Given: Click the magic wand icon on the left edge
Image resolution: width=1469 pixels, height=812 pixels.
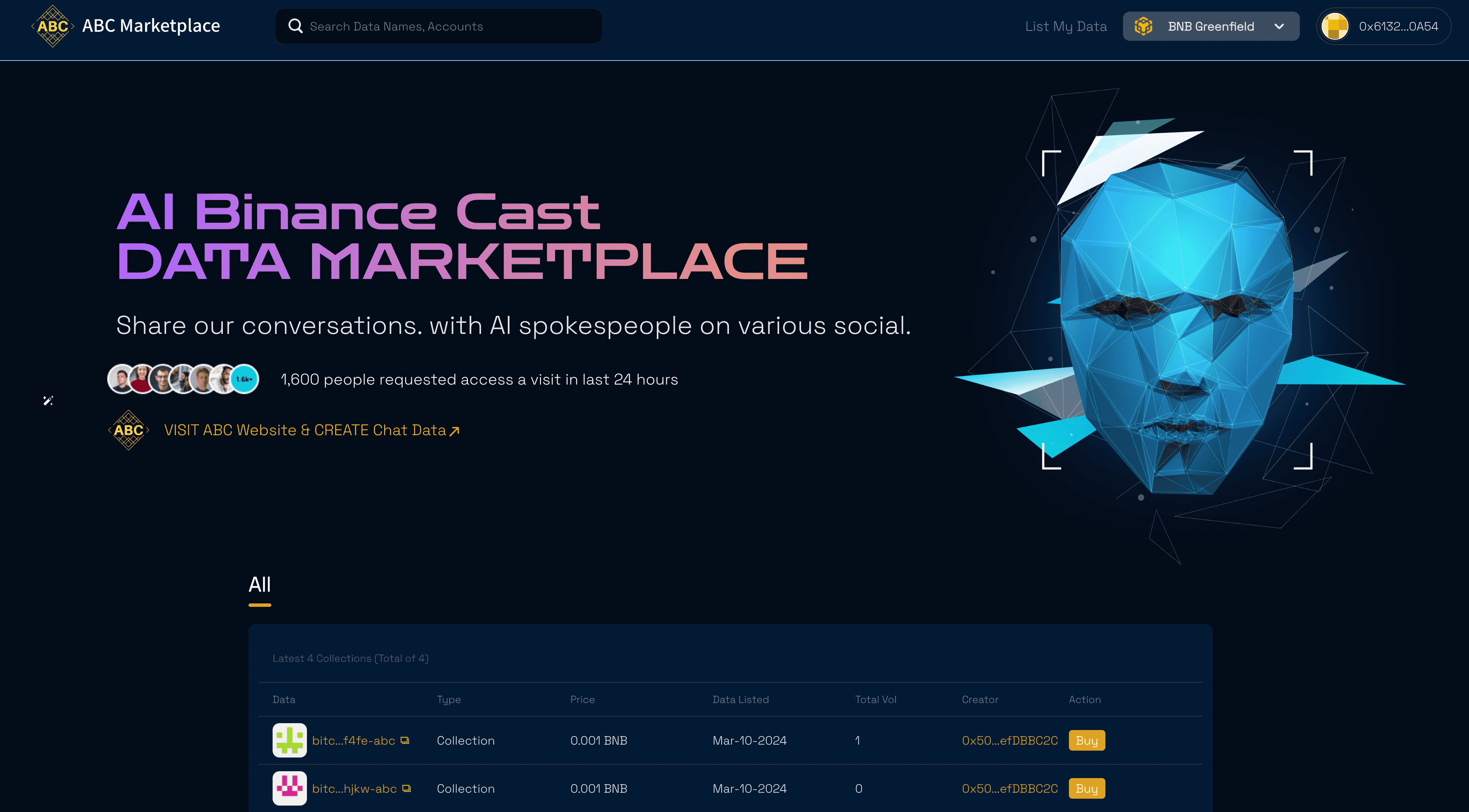Looking at the screenshot, I should [48, 400].
